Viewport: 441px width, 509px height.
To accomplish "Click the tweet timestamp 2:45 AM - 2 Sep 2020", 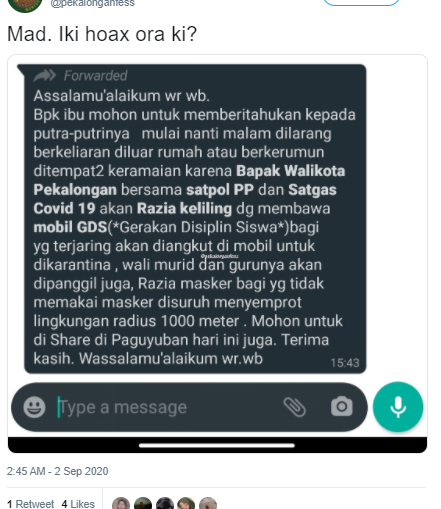I will [x=57, y=471].
